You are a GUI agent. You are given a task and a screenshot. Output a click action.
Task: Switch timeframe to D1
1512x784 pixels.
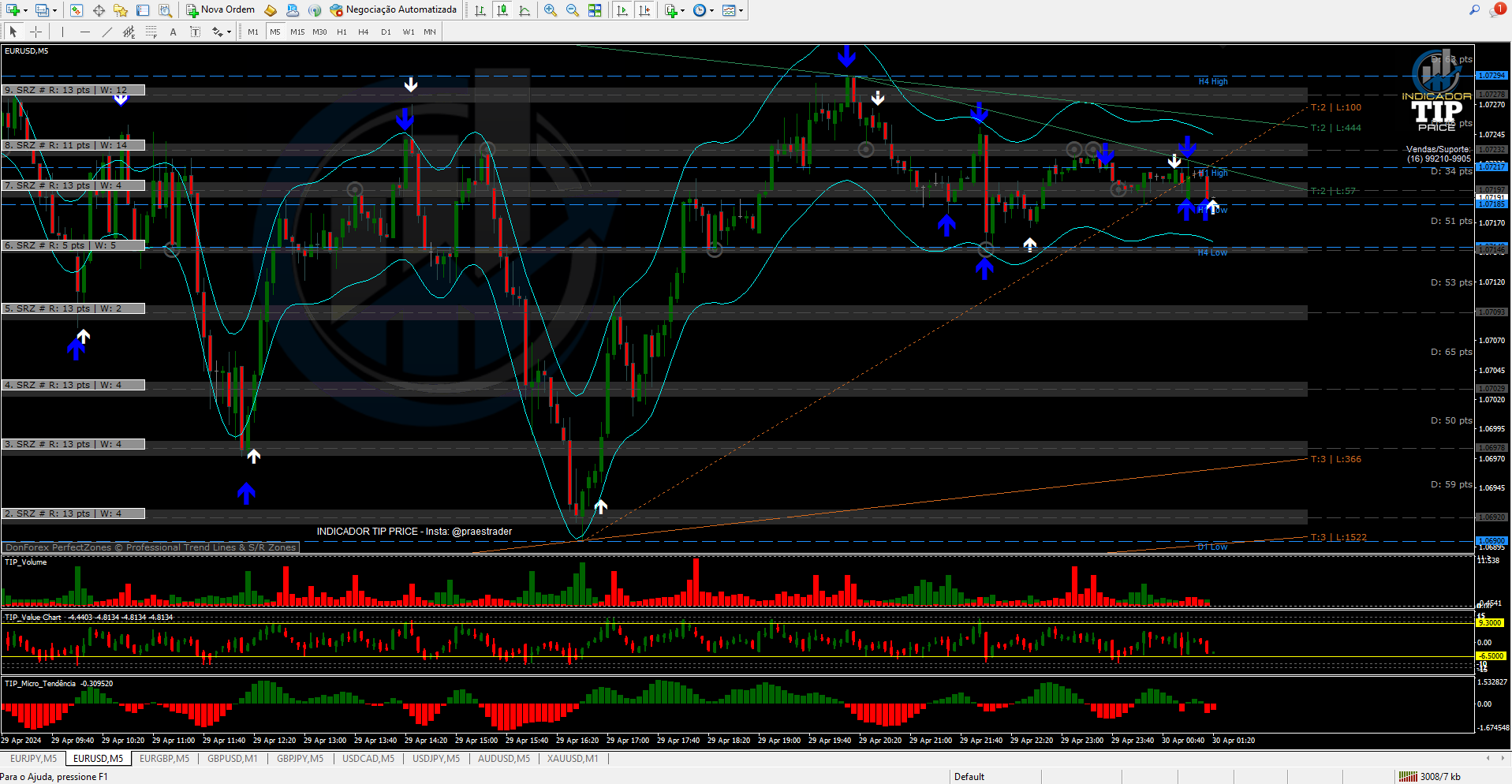click(386, 32)
